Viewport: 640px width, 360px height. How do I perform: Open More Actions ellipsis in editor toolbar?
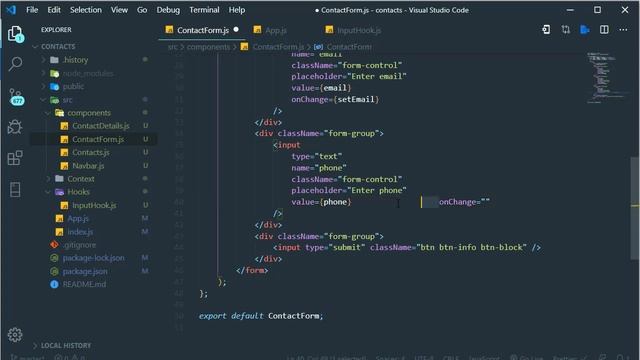pos(623,30)
